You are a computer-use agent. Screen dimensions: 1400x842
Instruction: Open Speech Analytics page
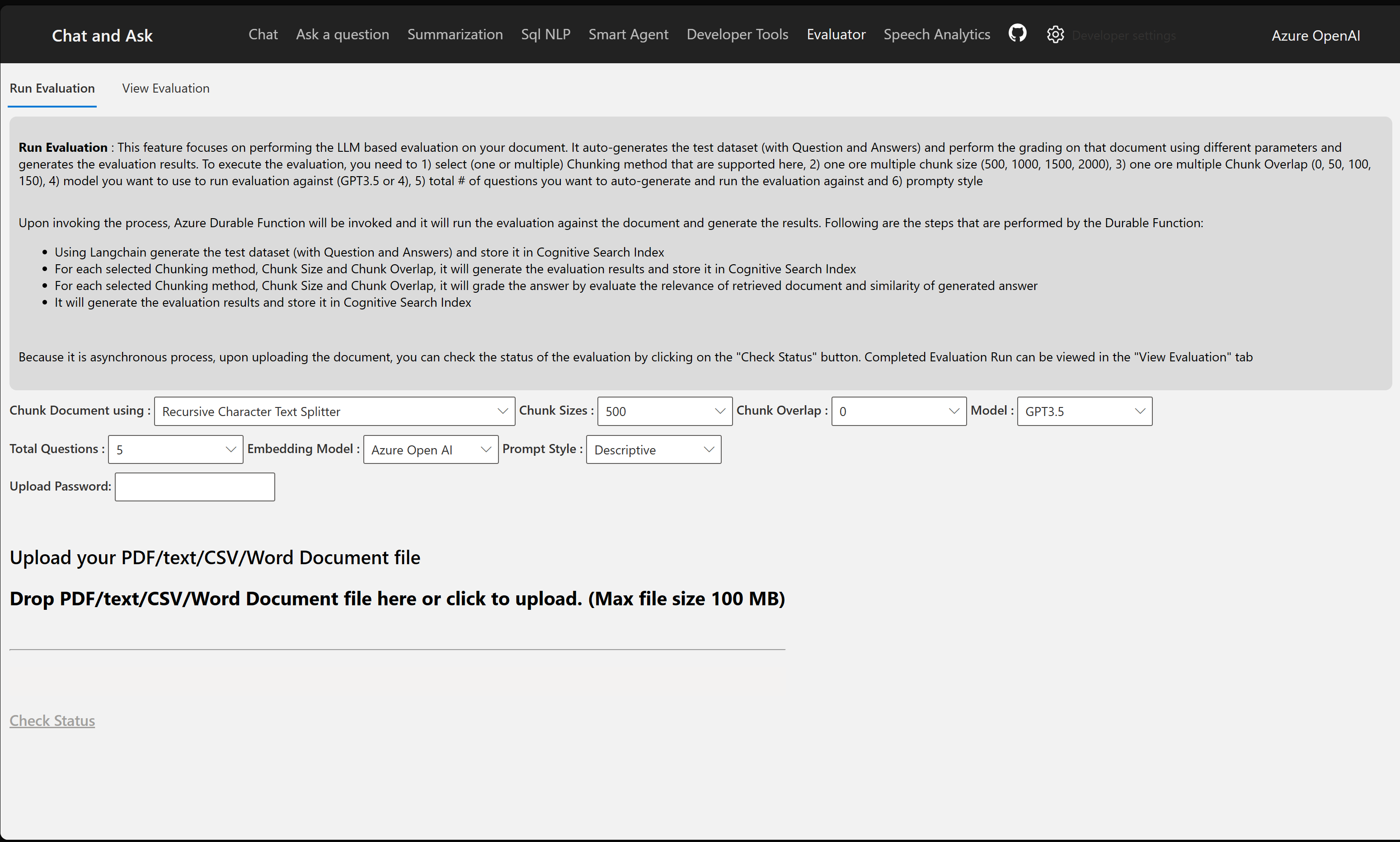point(936,35)
